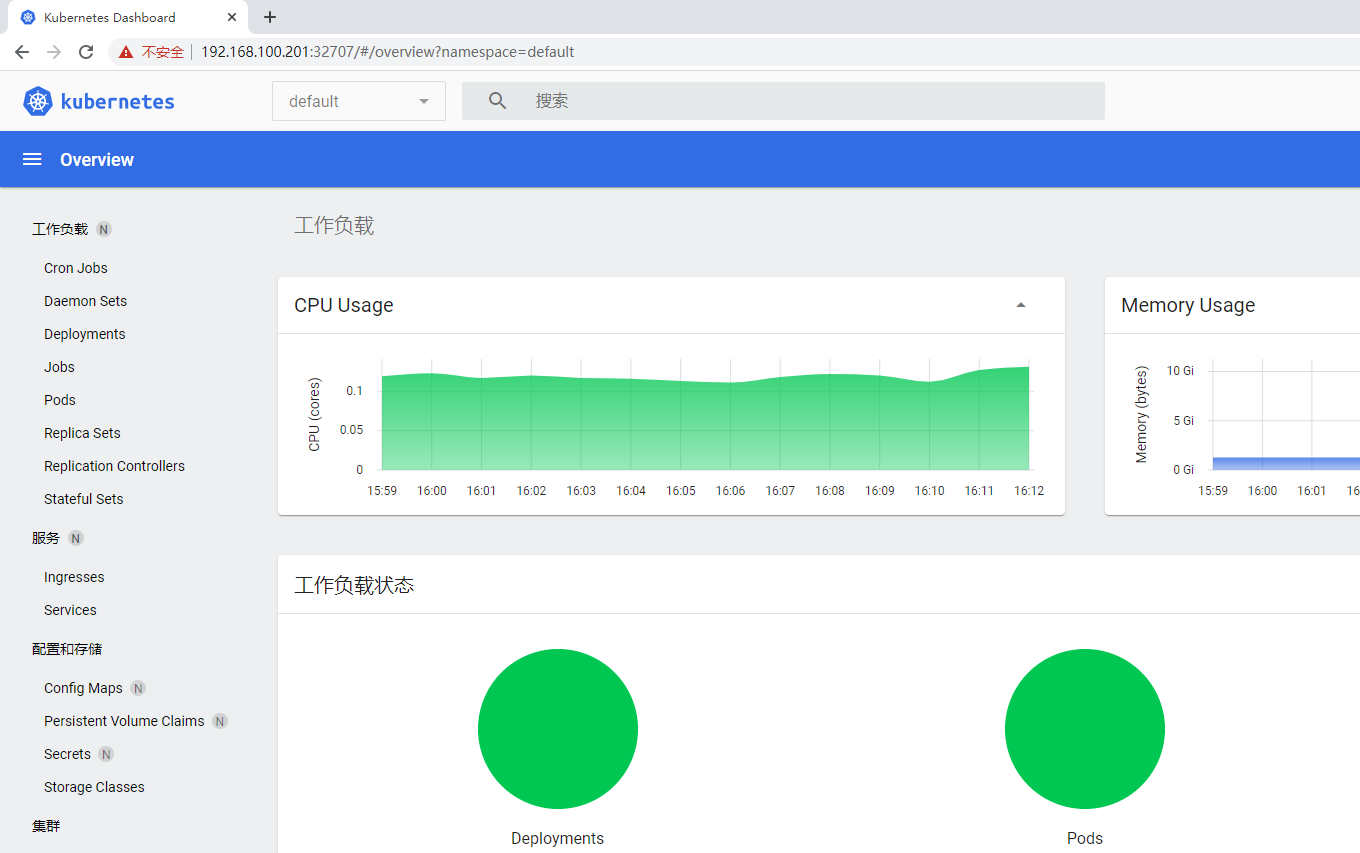Viewport: 1360px width, 853px height.
Task: Open the default namespace dropdown
Action: [359, 101]
